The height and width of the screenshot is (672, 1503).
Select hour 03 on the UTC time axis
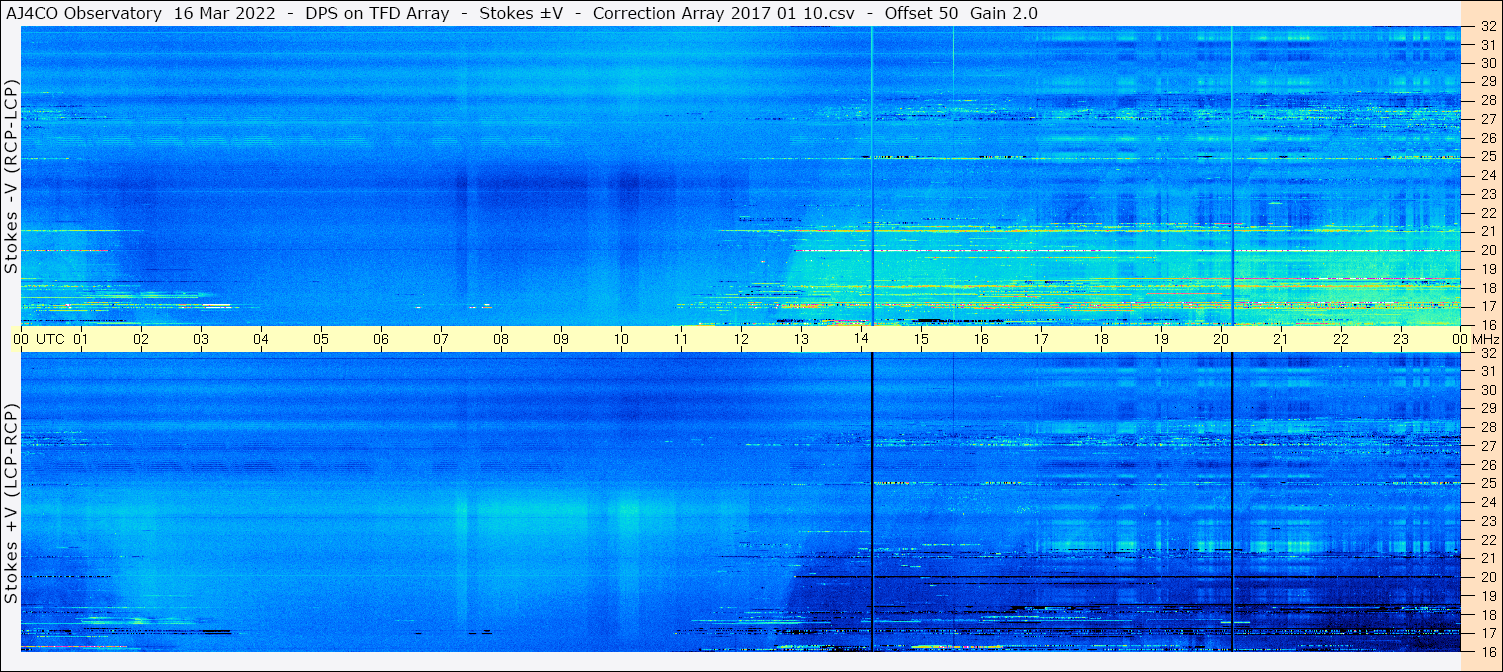(x=201, y=339)
